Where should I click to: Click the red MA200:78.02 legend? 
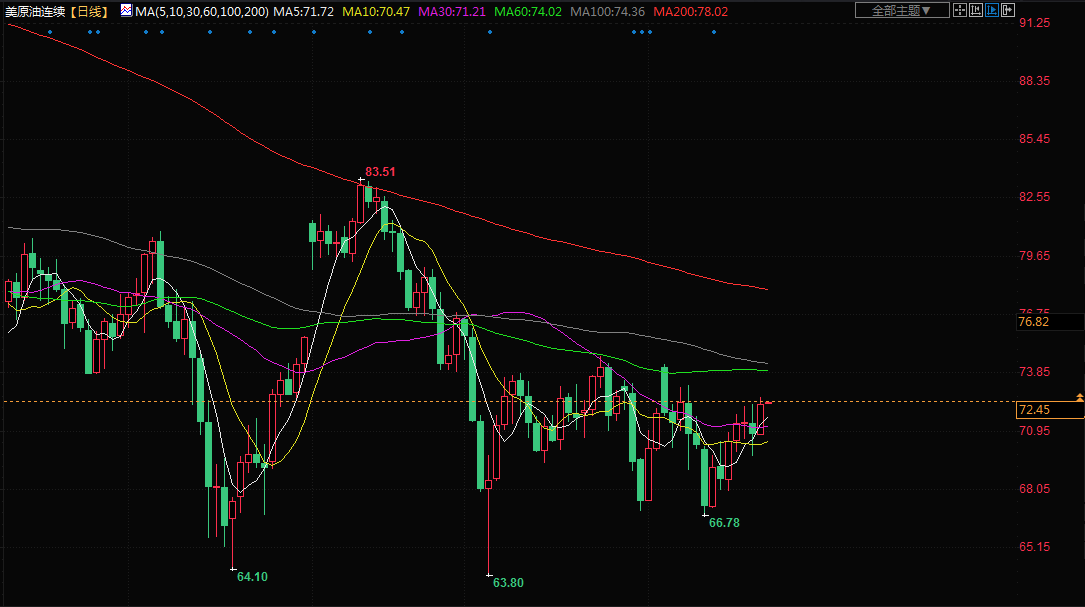click(x=691, y=11)
